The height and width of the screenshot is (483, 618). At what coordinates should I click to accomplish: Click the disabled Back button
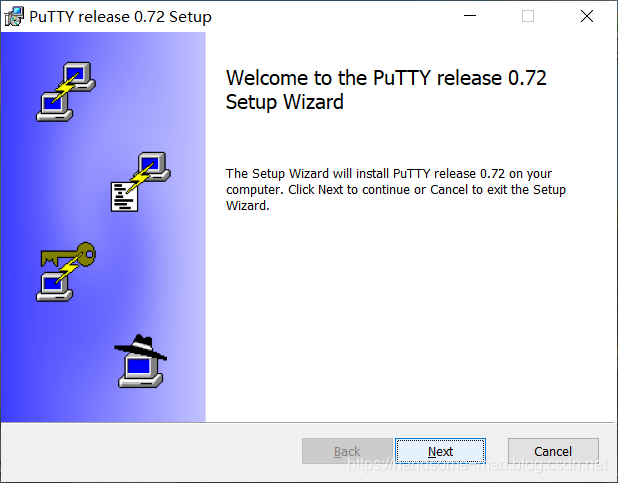click(x=347, y=451)
